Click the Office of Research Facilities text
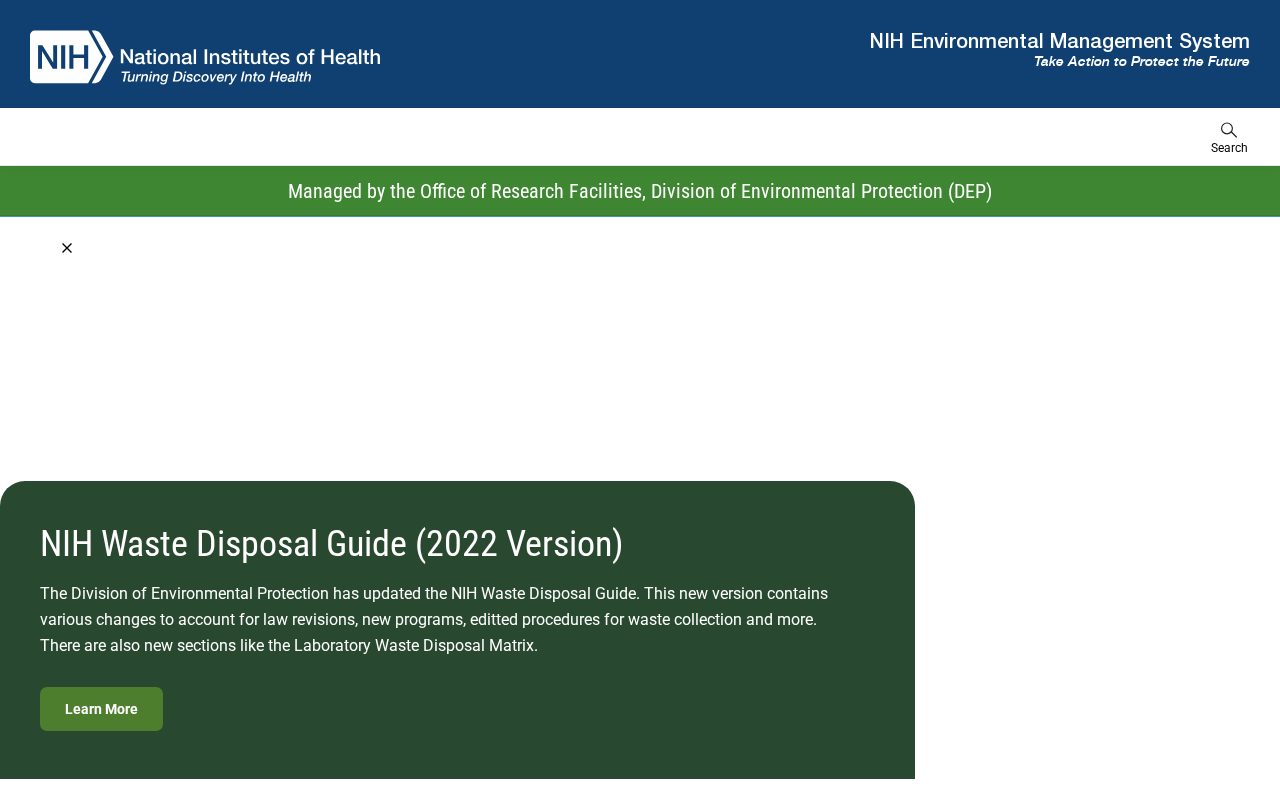The image size is (1280, 800). click(531, 191)
